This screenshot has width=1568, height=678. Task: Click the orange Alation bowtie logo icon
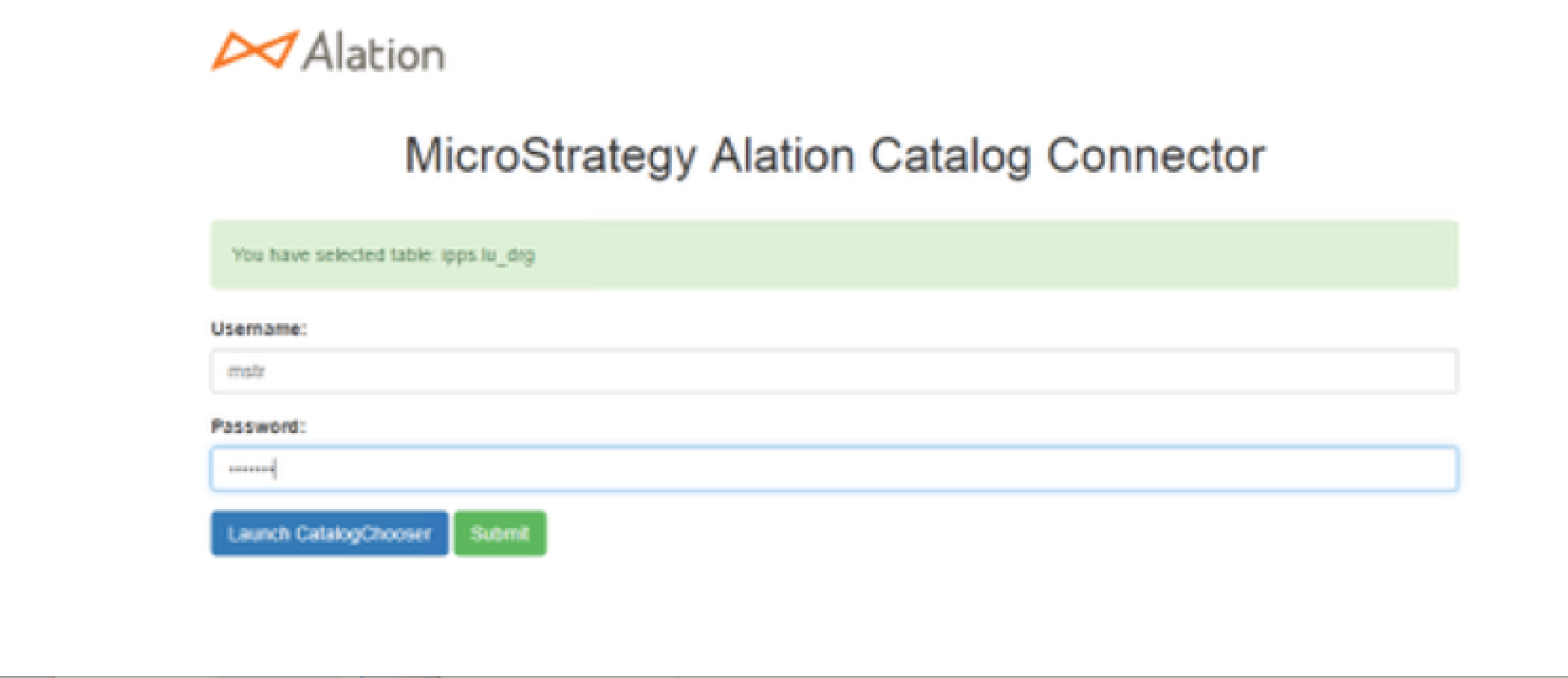pyautogui.click(x=253, y=50)
